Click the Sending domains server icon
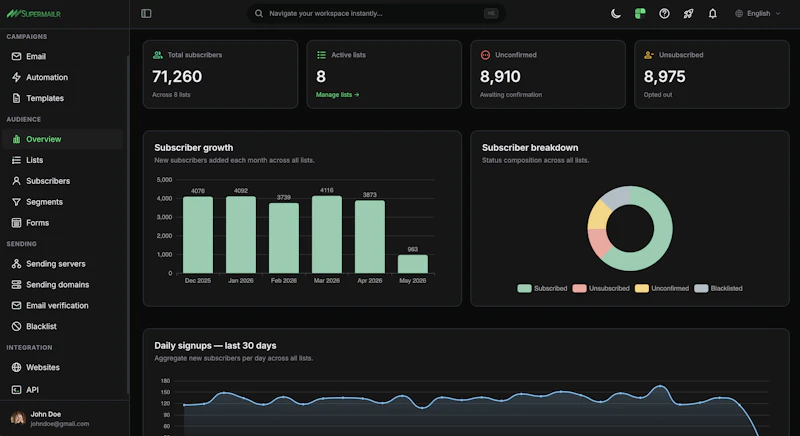The width and height of the screenshot is (800, 436). [x=16, y=285]
